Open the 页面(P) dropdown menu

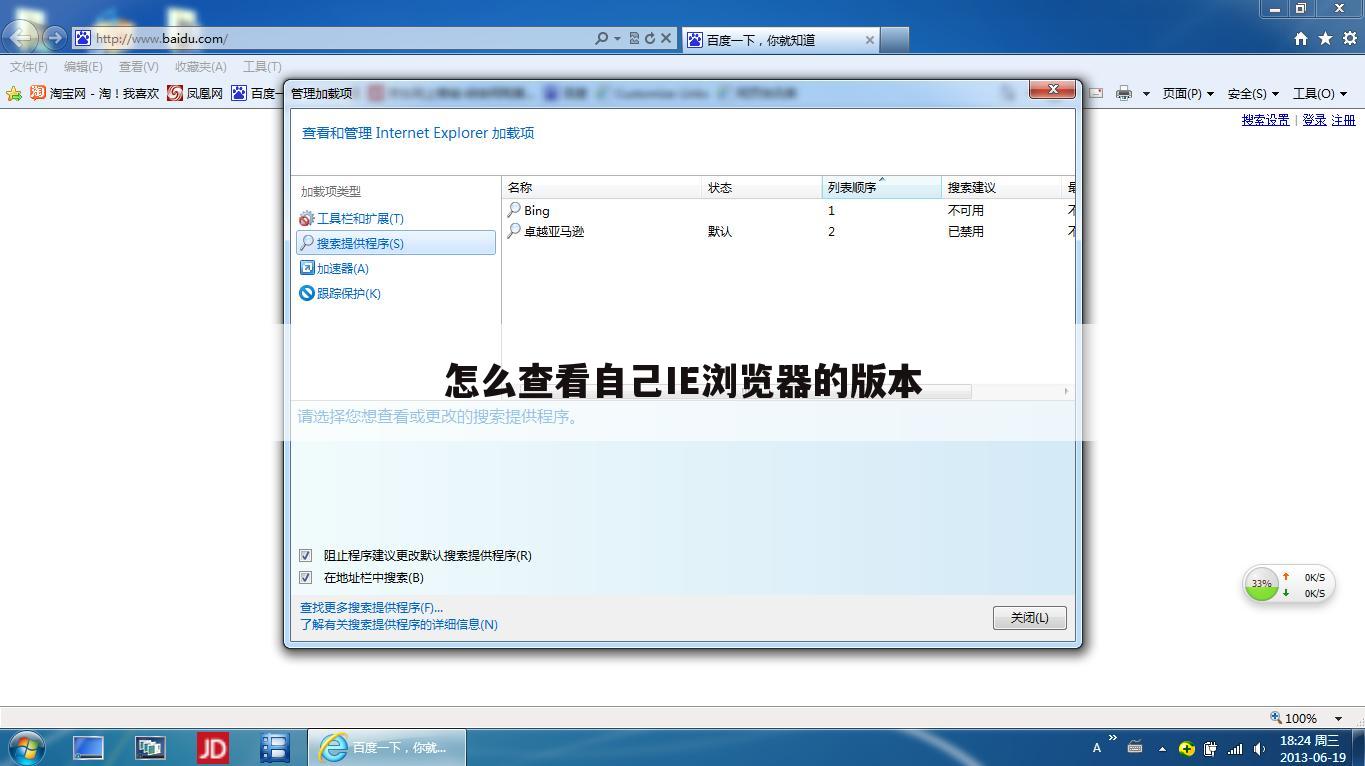coord(1188,93)
